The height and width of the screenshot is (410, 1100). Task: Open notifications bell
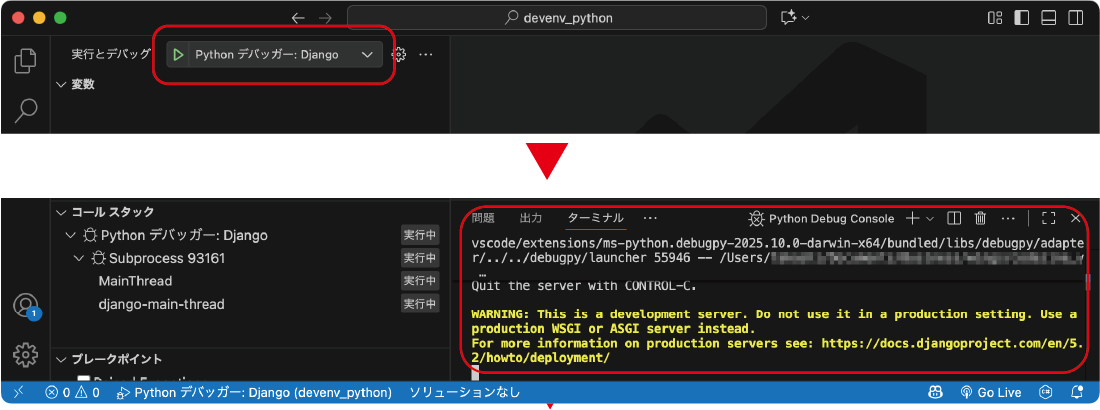tap(1077, 392)
